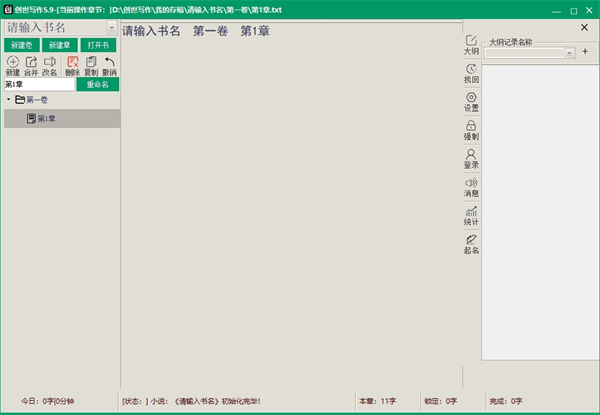Click the green 重命名 button
Viewport: 600px width, 415px height.
pyautogui.click(x=97, y=84)
